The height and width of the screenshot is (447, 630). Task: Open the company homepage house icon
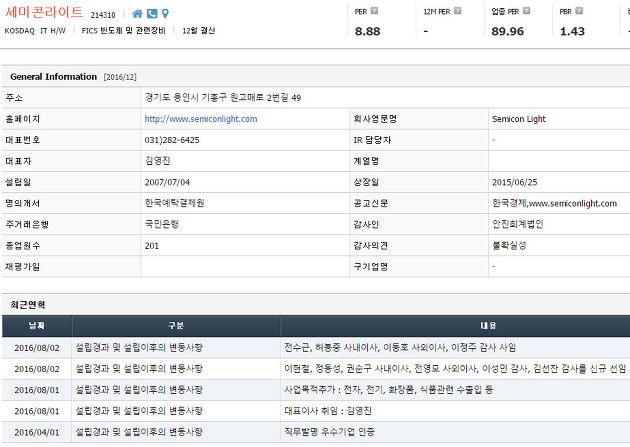137,14
